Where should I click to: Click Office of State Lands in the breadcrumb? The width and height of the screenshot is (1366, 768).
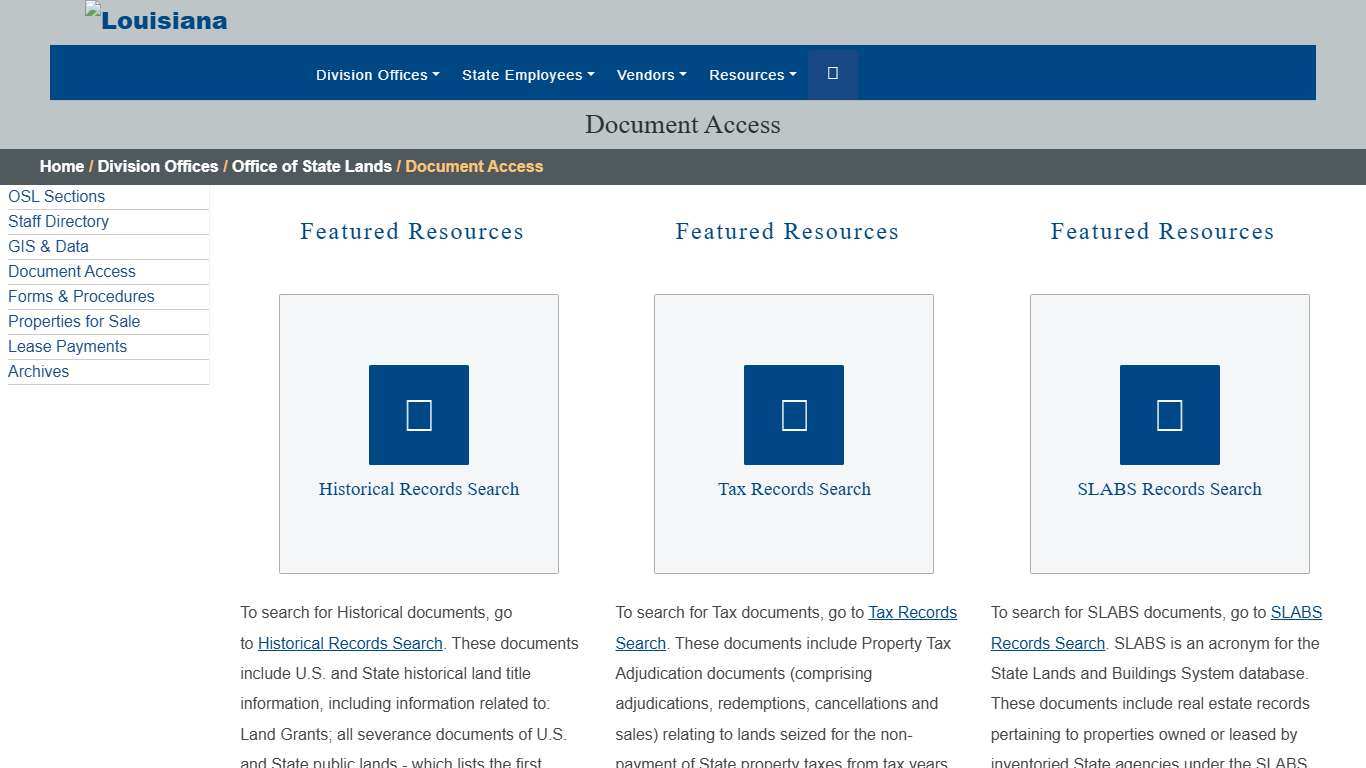[x=311, y=166]
